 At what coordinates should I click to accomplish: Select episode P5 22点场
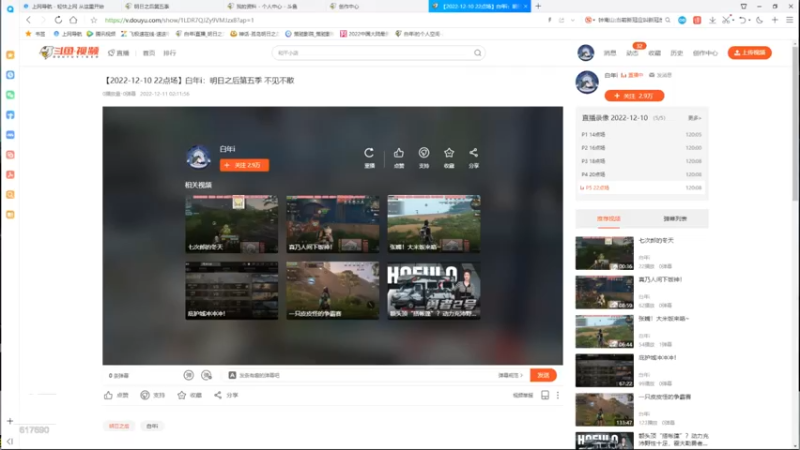tap(641, 188)
